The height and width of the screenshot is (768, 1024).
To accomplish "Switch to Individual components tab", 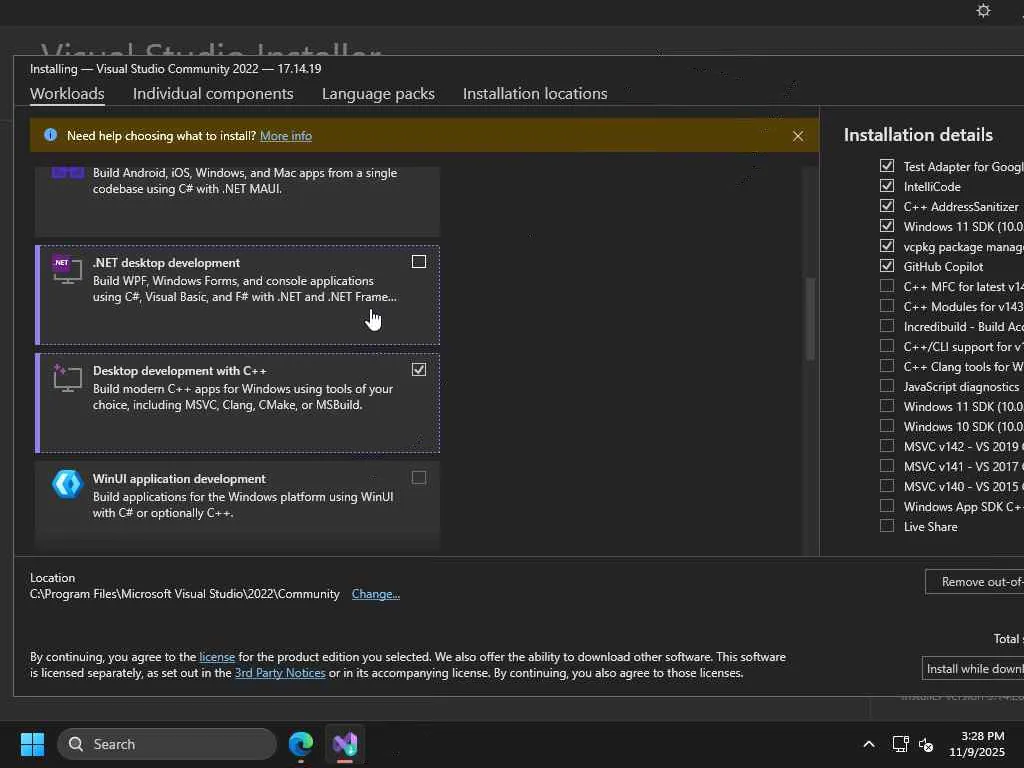I will click(x=213, y=93).
